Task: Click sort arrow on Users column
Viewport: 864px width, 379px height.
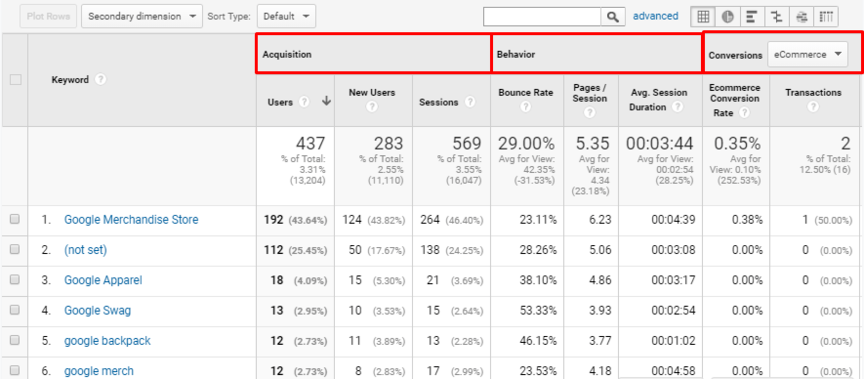Action: tap(326, 101)
